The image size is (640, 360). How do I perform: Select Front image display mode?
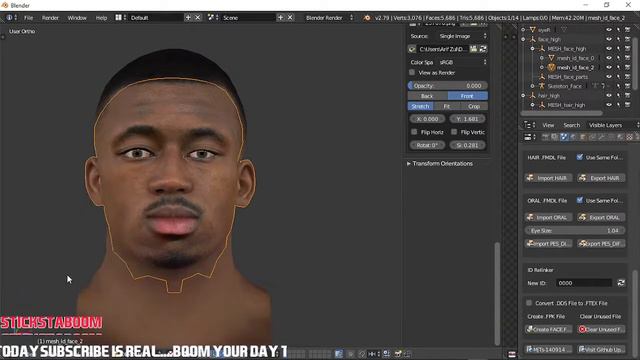[x=468, y=96]
